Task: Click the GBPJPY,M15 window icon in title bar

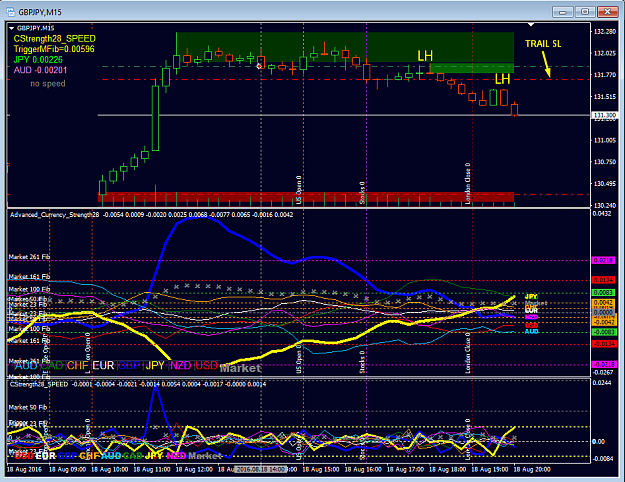Action: pyautogui.click(x=10, y=12)
